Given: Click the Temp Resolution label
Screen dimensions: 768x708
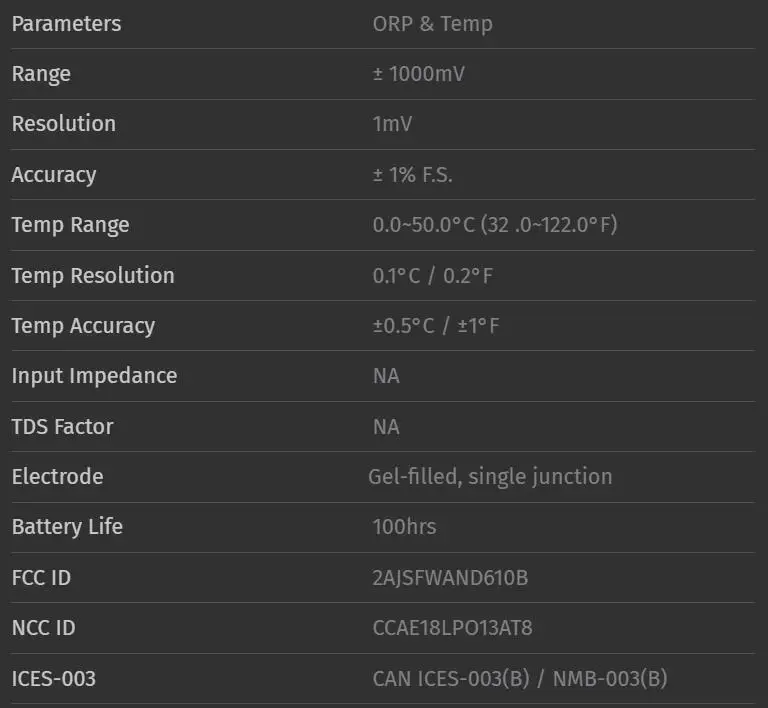Looking at the screenshot, I should point(93,275).
